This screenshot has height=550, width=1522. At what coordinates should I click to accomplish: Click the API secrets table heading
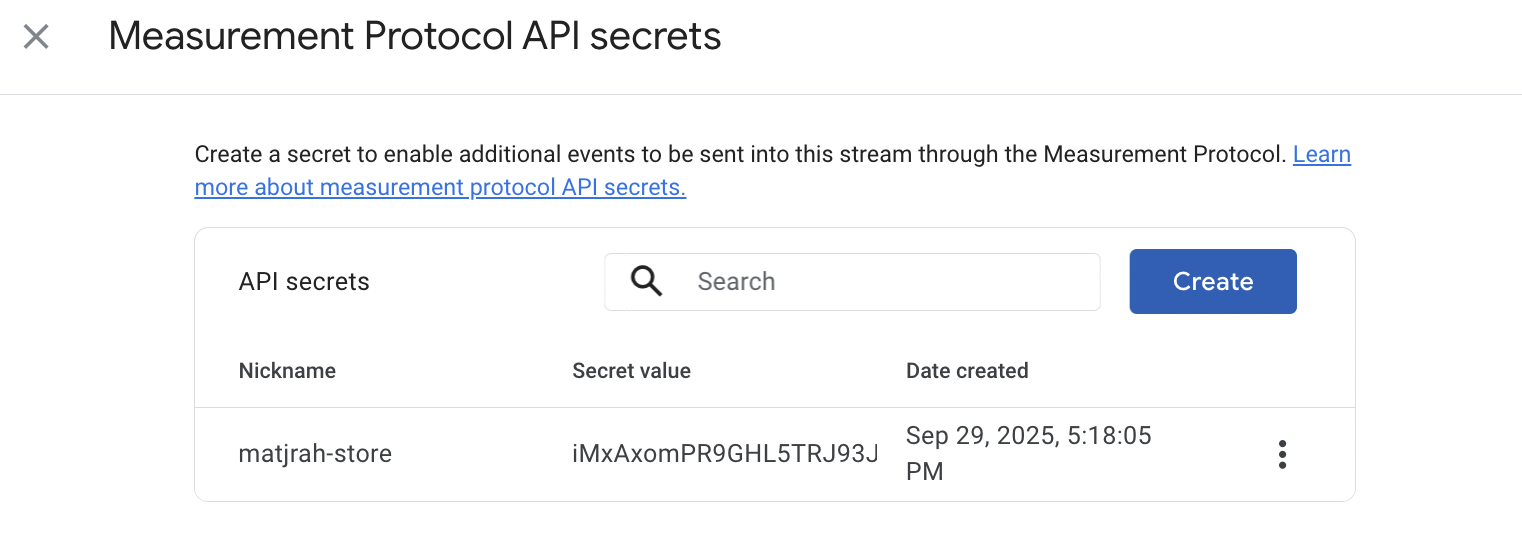(304, 282)
